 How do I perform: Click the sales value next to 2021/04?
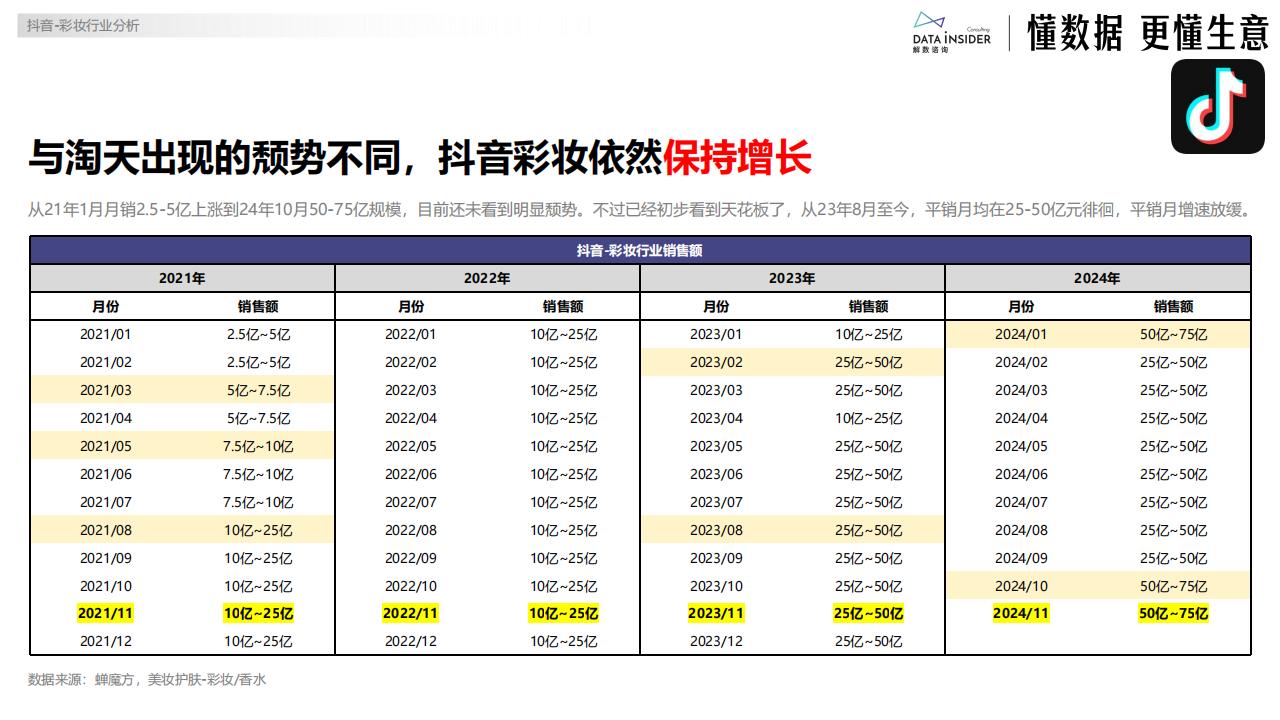click(x=258, y=418)
